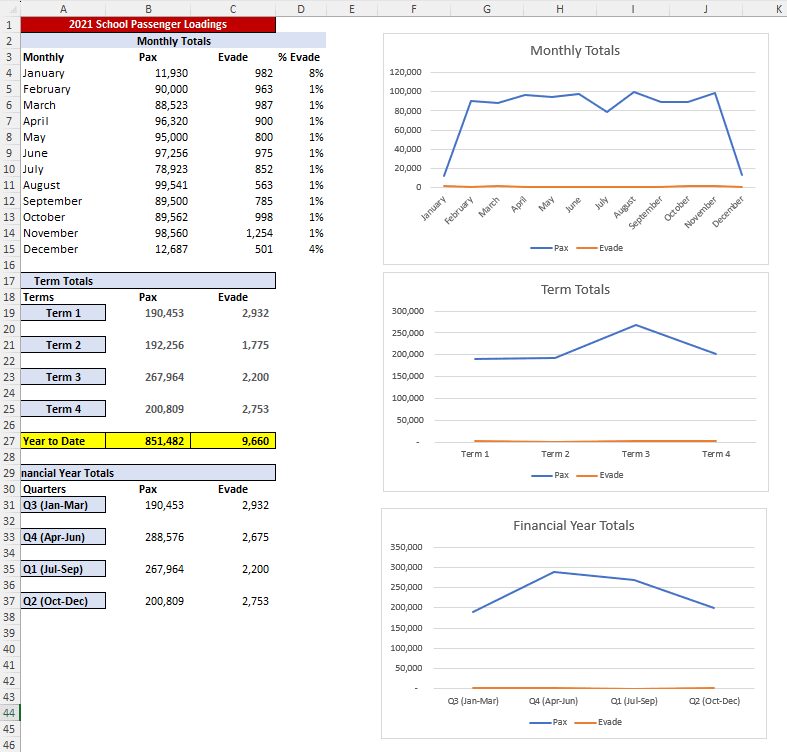Viewport: 787px width, 752px height.
Task: Click the Pax legend entry in Monthly Totals chart
Action: 550,248
